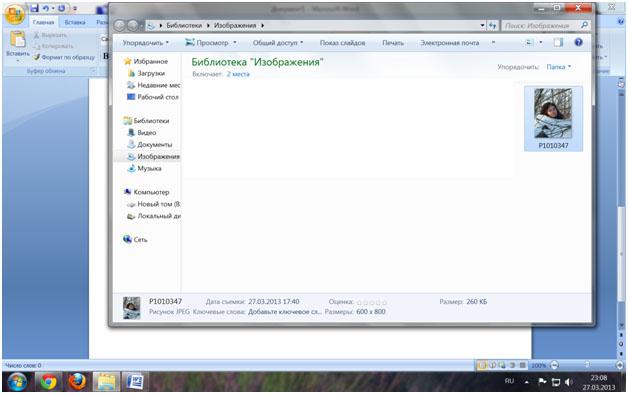Open the Office button menu in Word
Screen dimensions: 628x394
(x=15, y=15)
